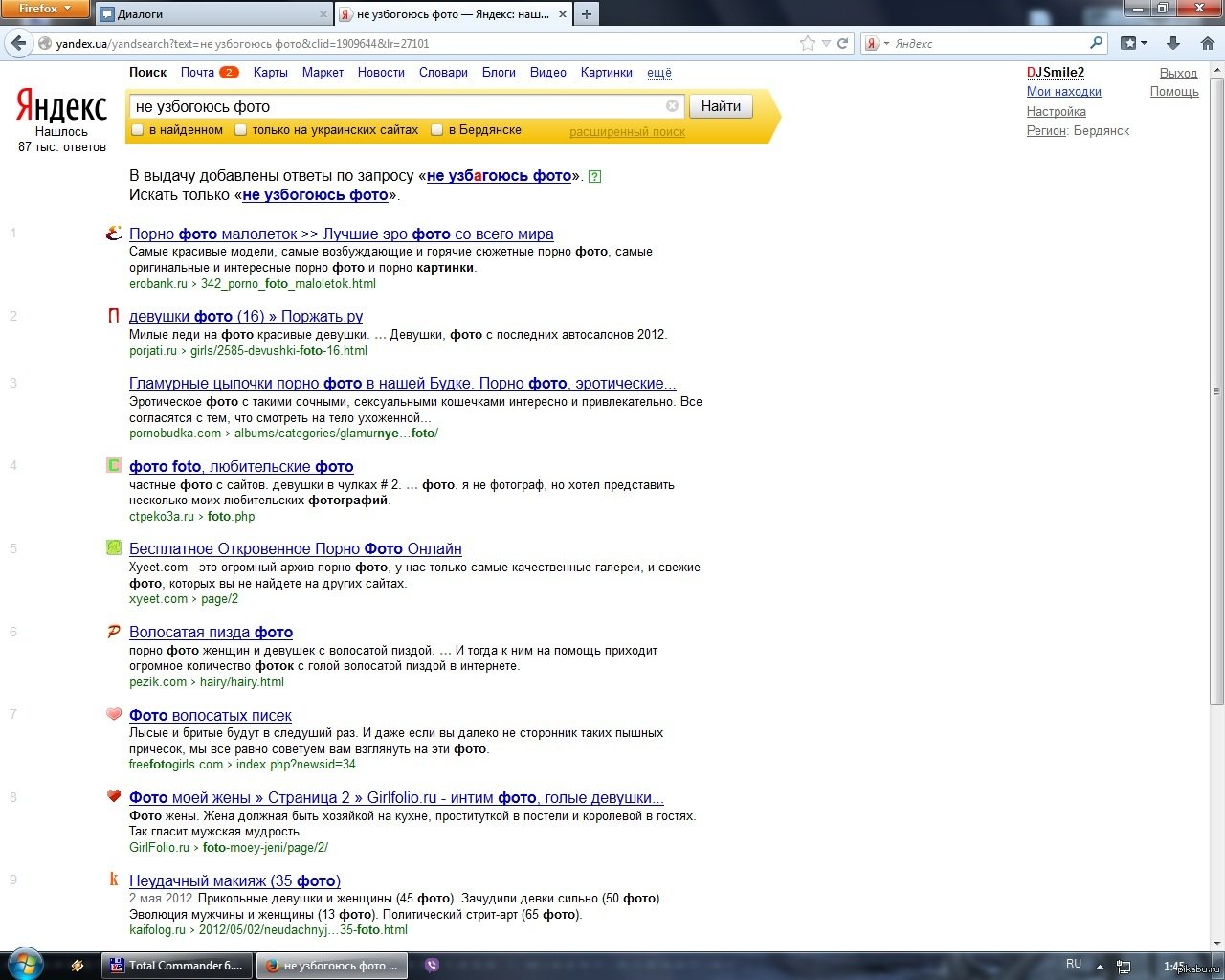The image size is (1225, 980).
Task: Click the RU language indicator
Action: coord(1074,965)
